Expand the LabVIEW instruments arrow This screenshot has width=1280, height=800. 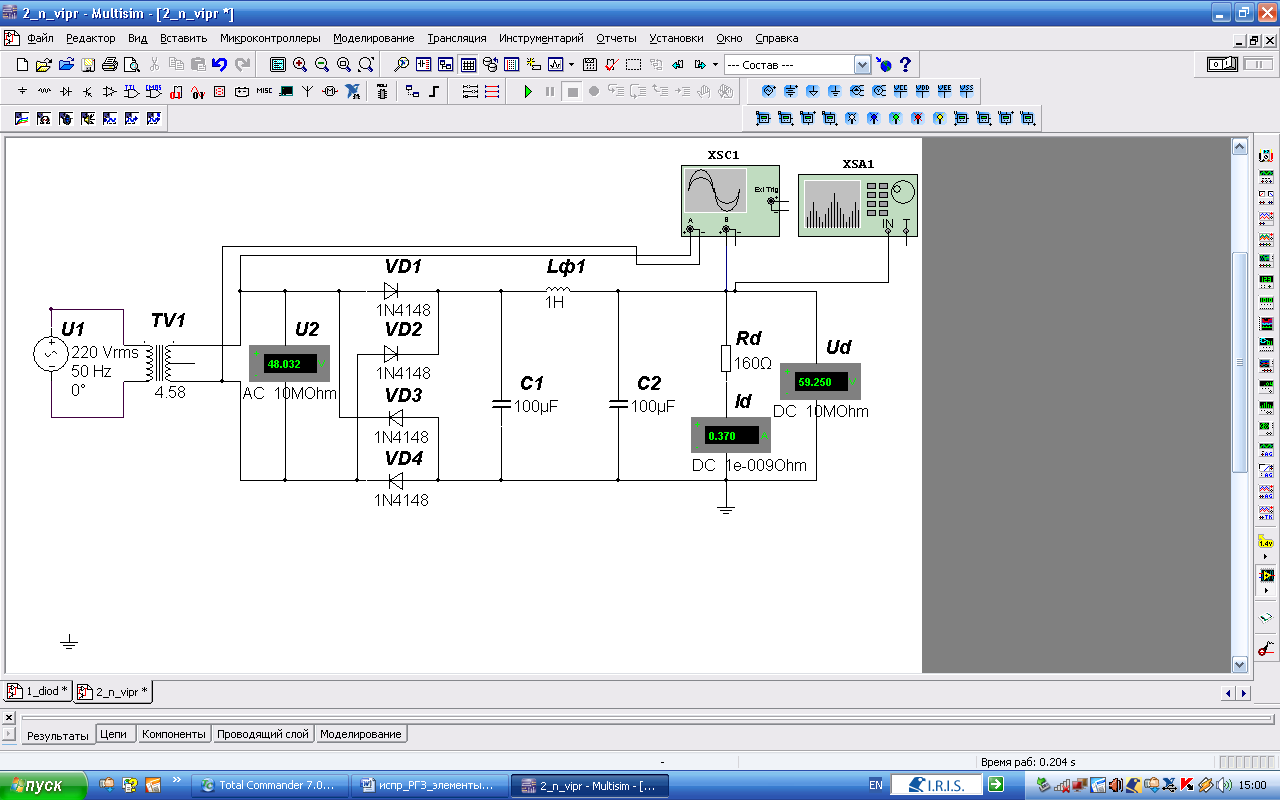pyautogui.click(x=1266, y=591)
